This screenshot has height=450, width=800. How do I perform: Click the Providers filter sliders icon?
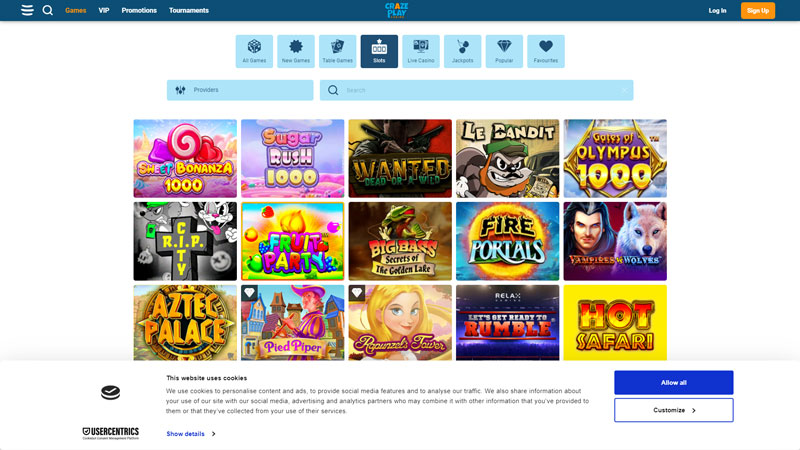pos(181,90)
